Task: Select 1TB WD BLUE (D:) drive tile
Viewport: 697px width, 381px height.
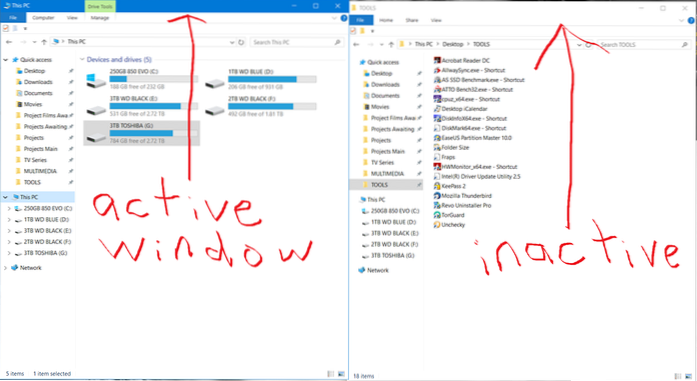Action: 260,79
